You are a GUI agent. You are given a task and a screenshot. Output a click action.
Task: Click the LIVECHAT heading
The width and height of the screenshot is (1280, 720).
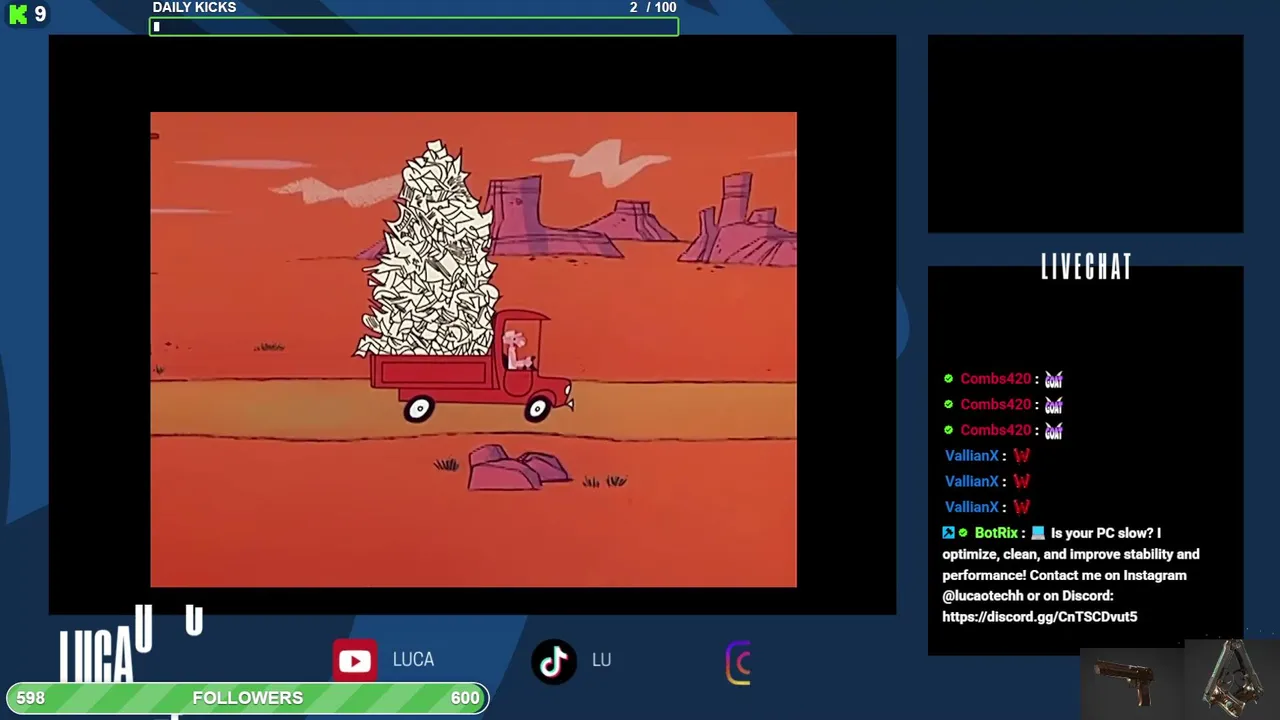coord(1086,267)
